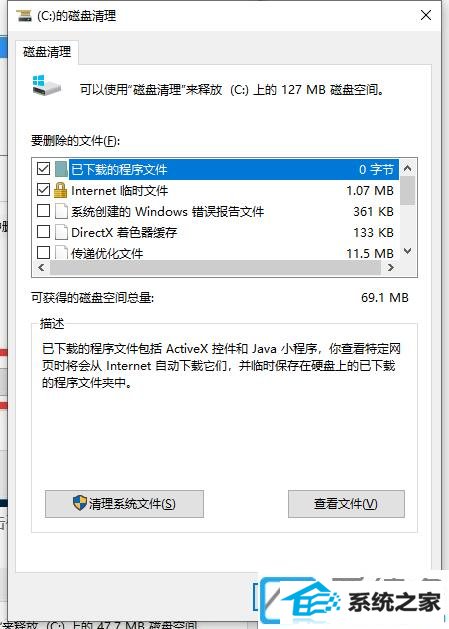Screen dimensions: 449x629
Task: Click the 查看文件(V) button
Action: pos(346,504)
